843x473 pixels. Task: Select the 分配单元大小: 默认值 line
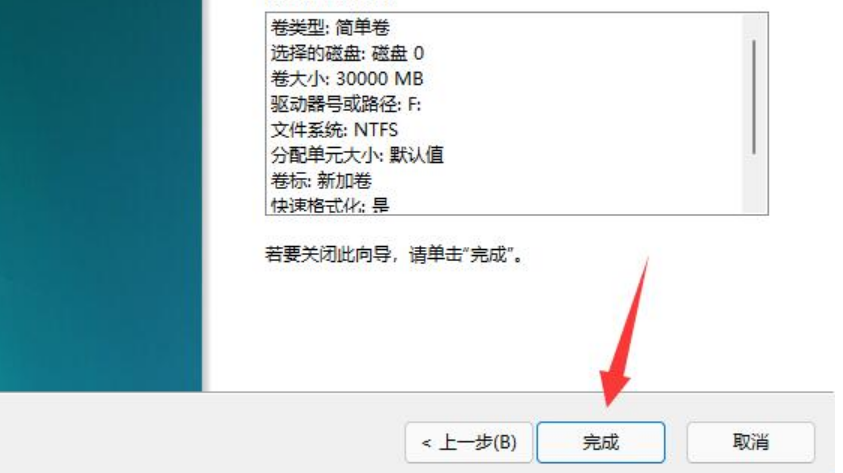[x=357, y=155]
